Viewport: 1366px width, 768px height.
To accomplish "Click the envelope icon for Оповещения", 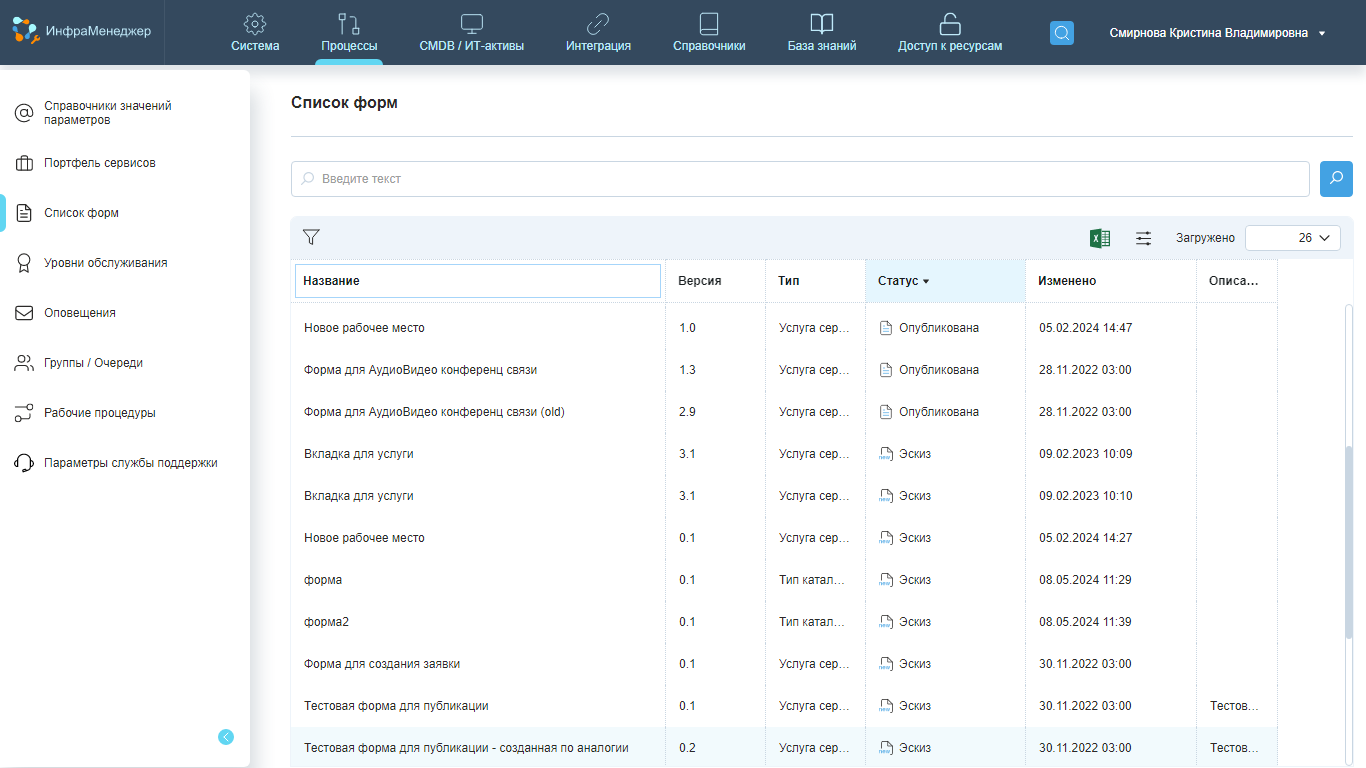I will [x=24, y=313].
